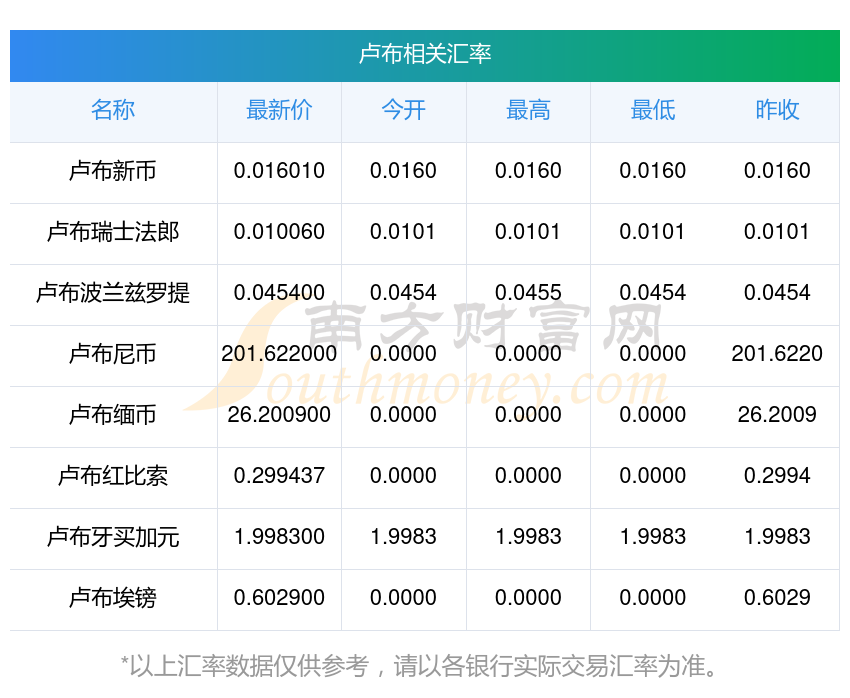Select the 昨收 column header
The height and width of the screenshot is (698, 850).
pos(777,110)
